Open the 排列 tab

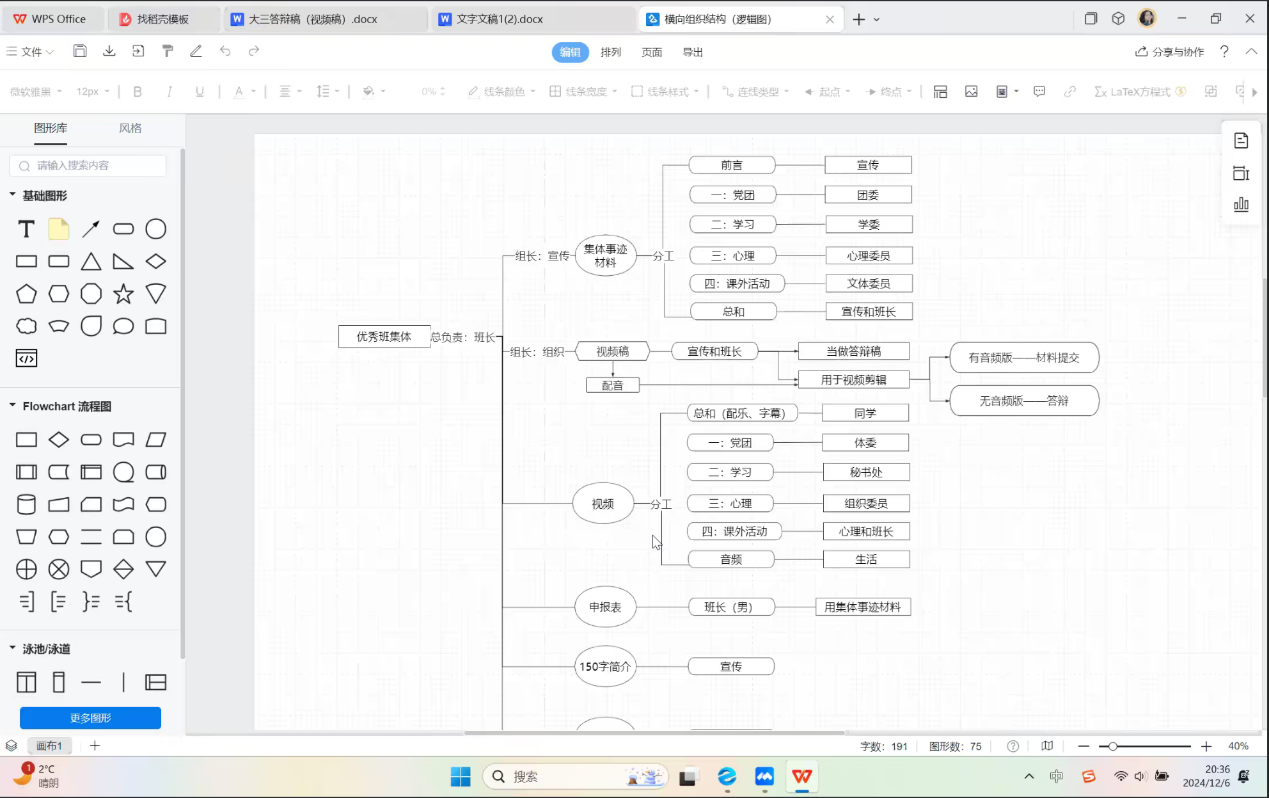pos(611,52)
